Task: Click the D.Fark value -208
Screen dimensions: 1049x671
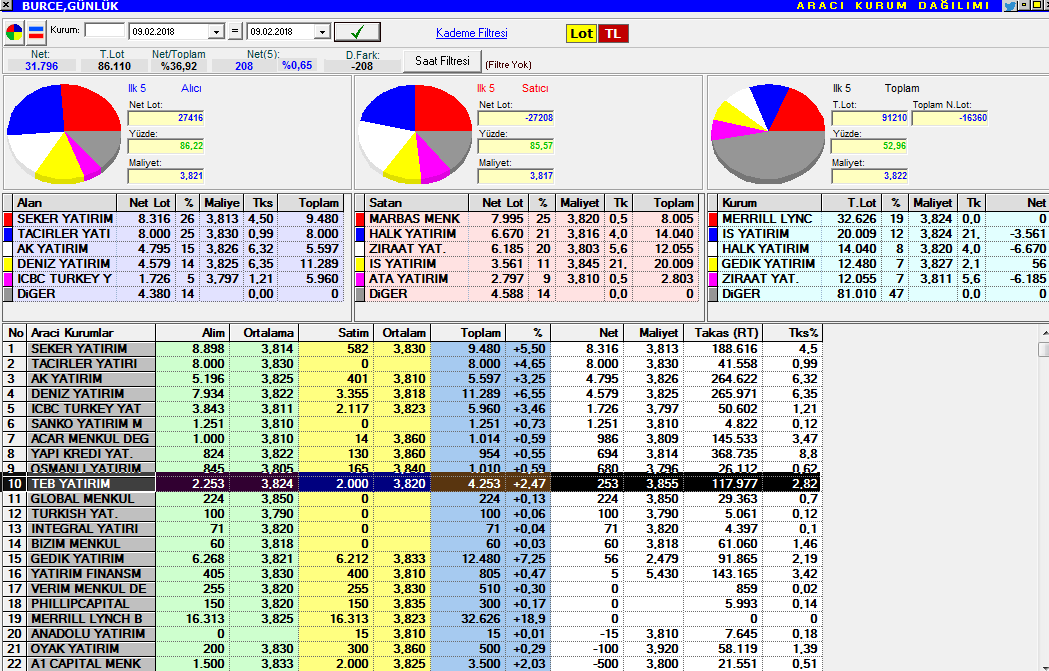Action: coord(362,66)
